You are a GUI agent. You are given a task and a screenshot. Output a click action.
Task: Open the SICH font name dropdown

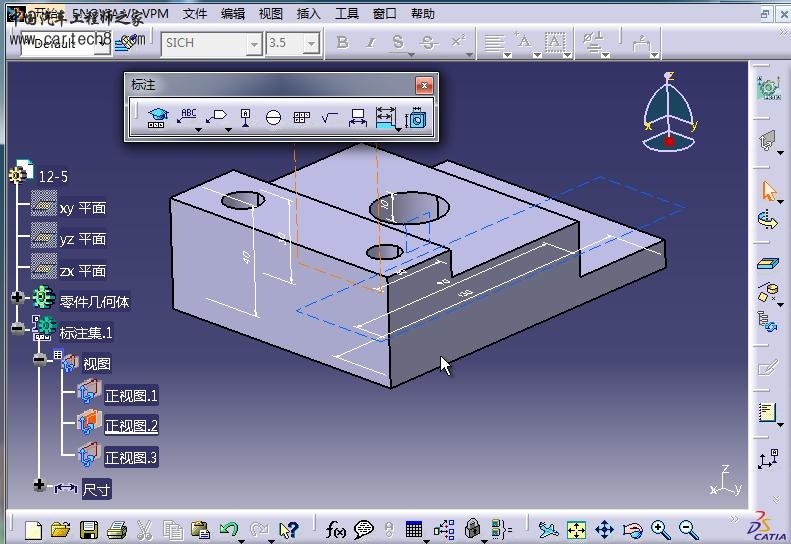(x=254, y=44)
